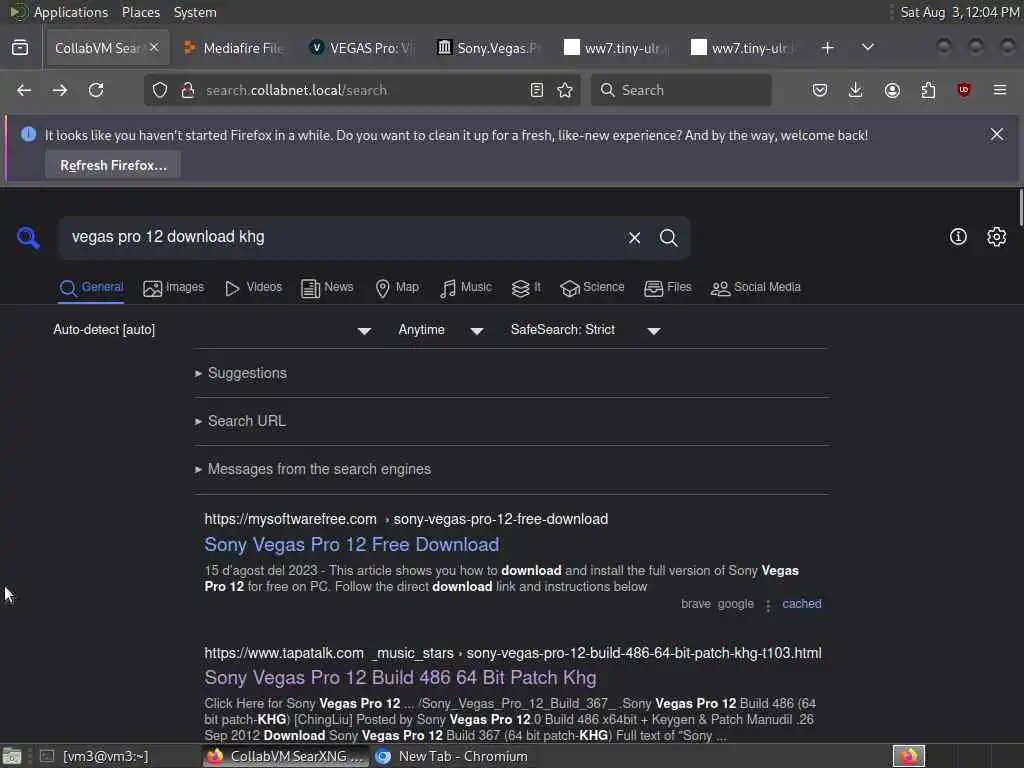The width and height of the screenshot is (1024, 768).
Task: Switch to the Sony.Vegas.P tab
Action: pyautogui.click(x=488, y=48)
